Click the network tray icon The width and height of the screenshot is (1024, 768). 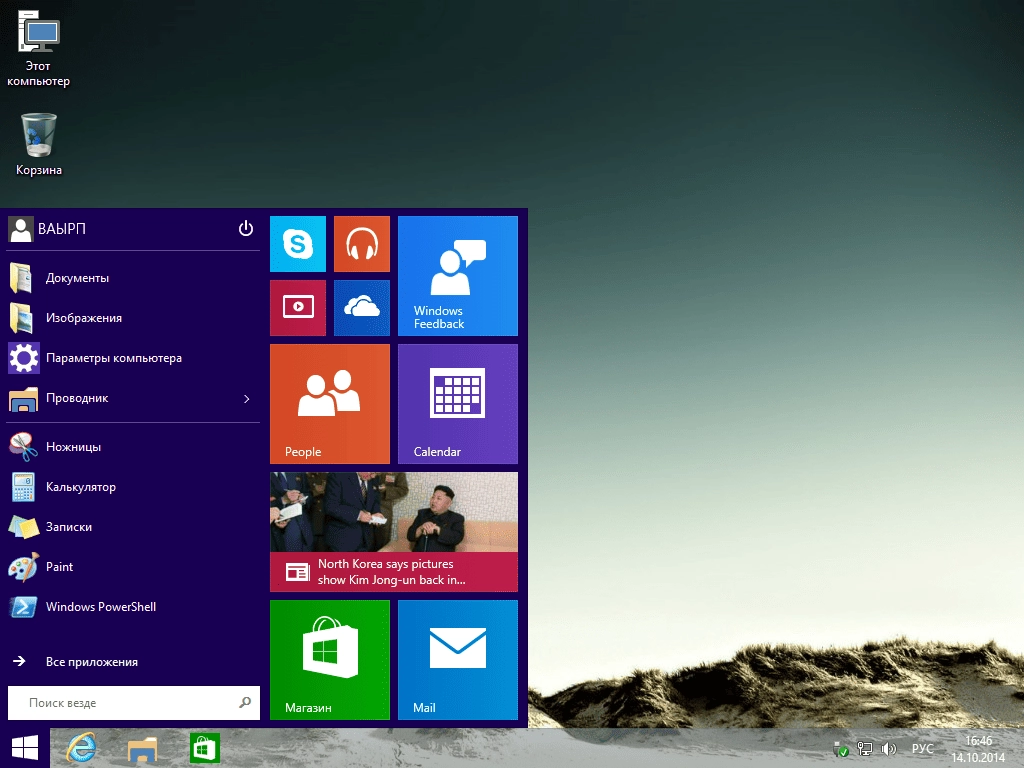865,749
